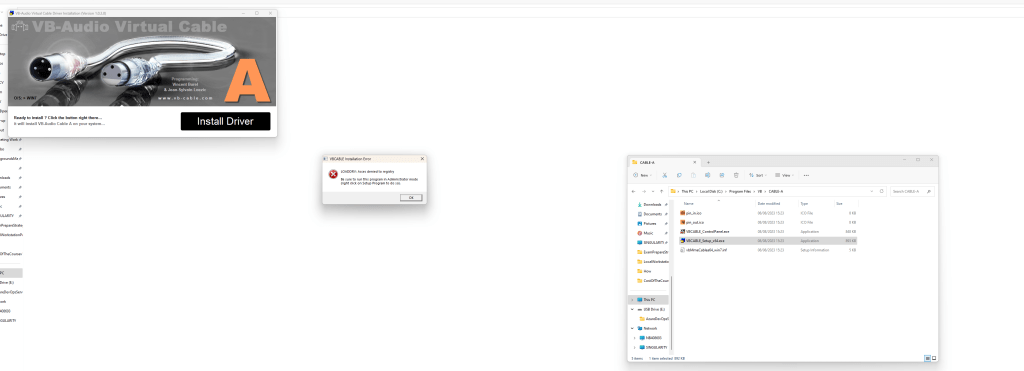This screenshot has width=1024, height=371.
Task: Refresh the CABLE-A folder view
Action: point(882,191)
